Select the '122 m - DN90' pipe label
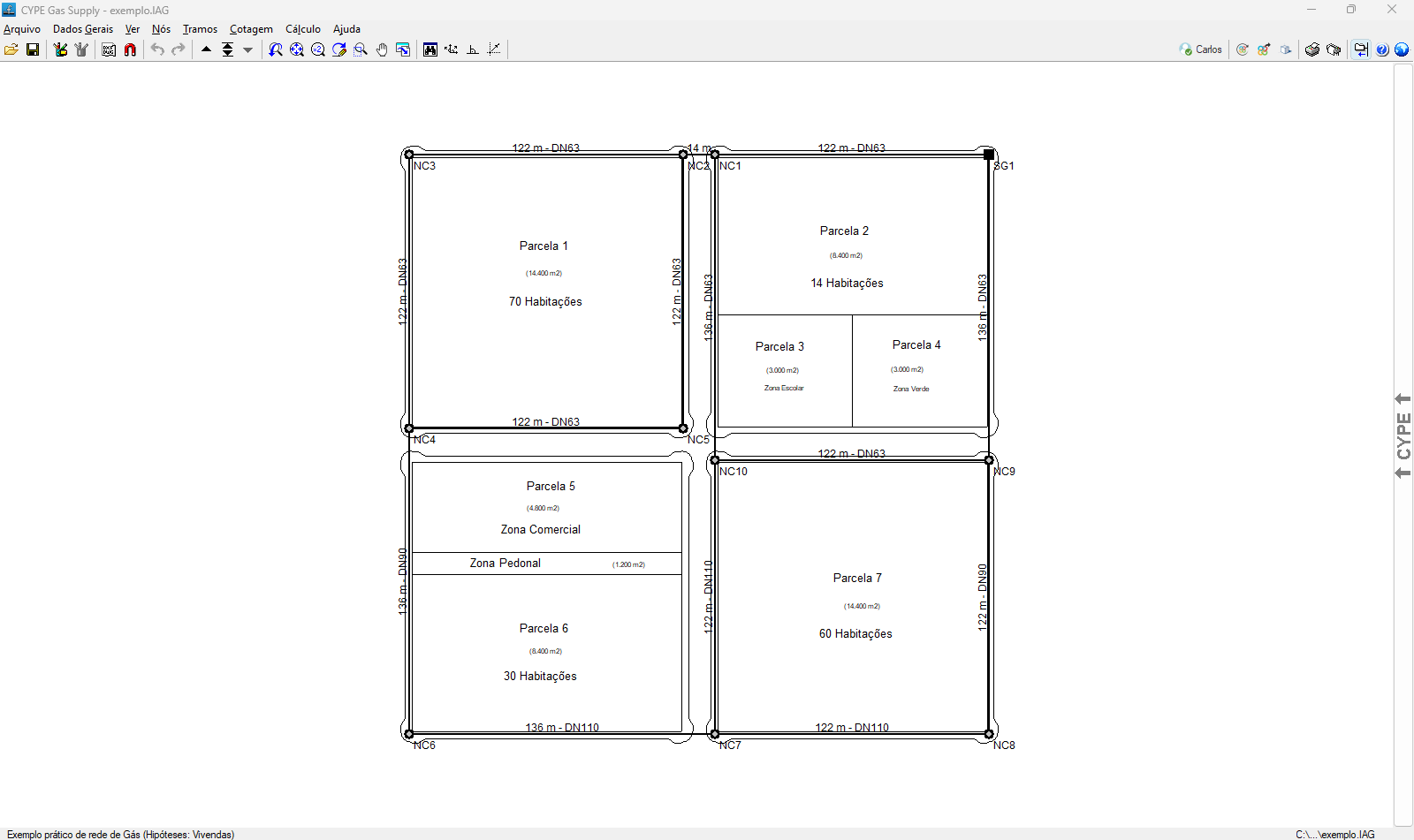Screen dimensions: 1414x840 tap(983, 597)
